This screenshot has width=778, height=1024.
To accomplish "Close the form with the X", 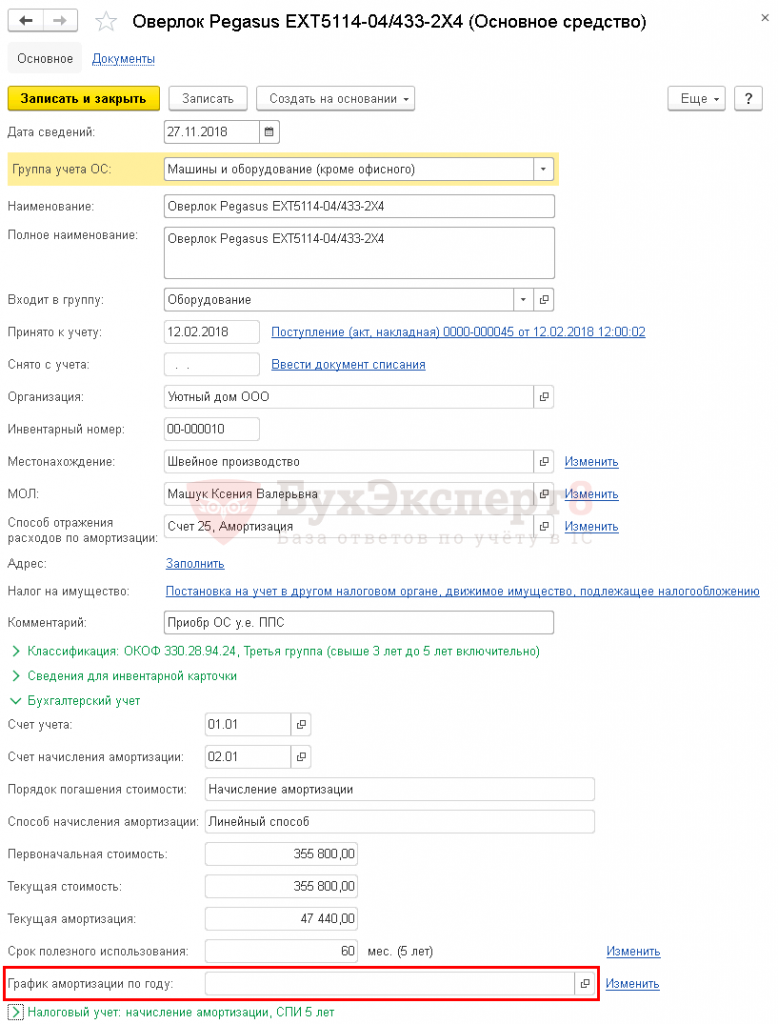I will [x=765, y=18].
